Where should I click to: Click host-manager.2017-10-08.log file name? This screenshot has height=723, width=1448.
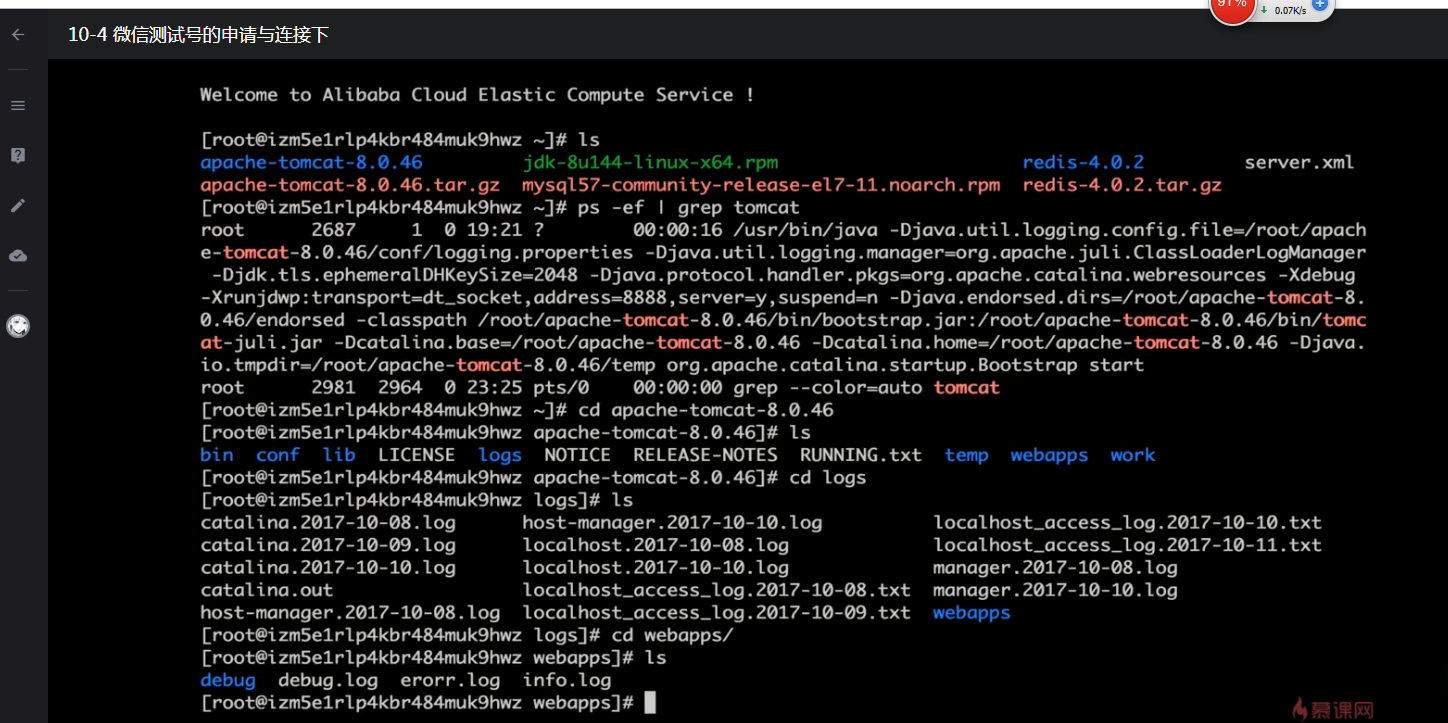coord(350,613)
